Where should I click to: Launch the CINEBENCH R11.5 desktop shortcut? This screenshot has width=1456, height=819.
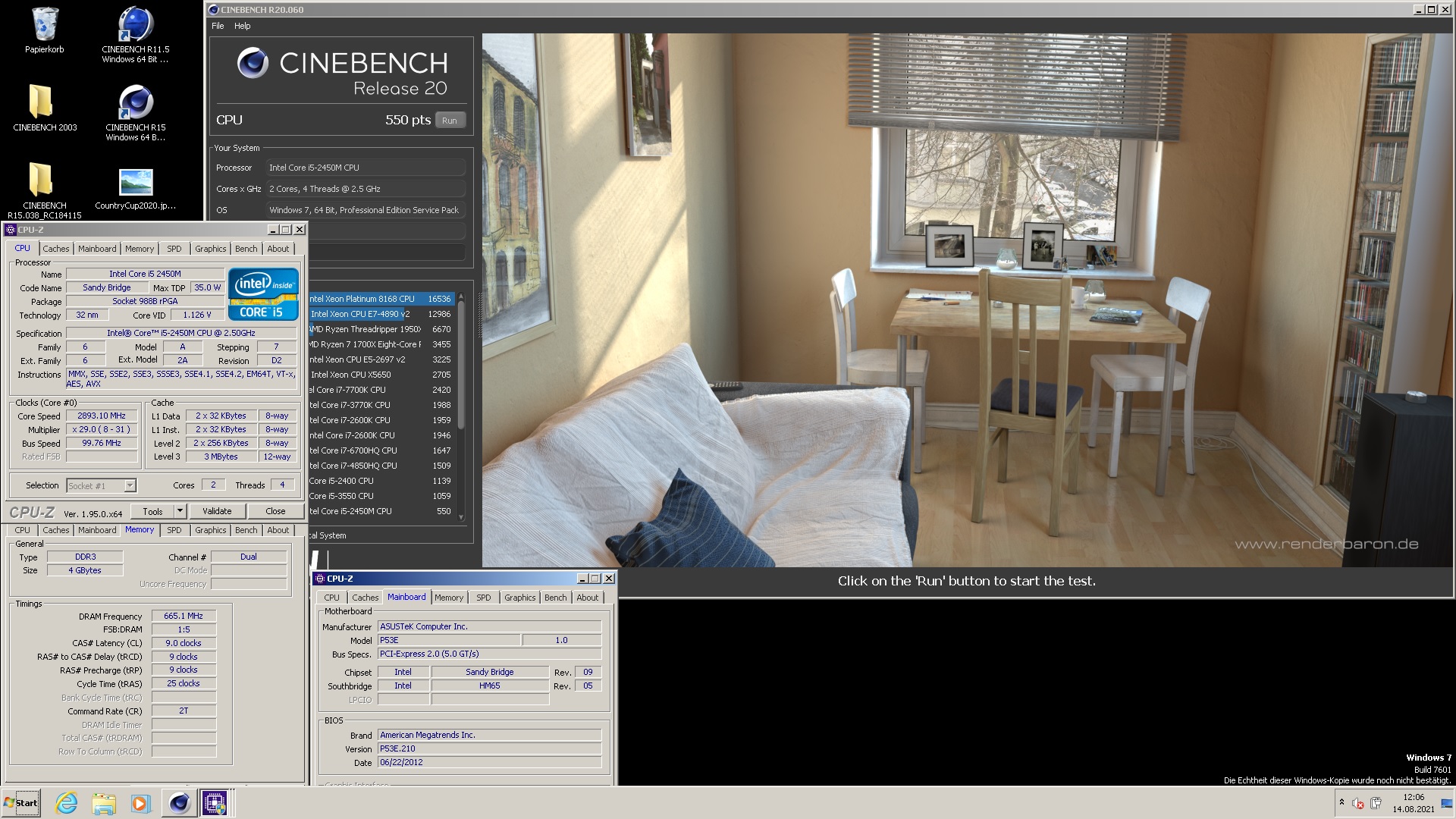coord(136,34)
